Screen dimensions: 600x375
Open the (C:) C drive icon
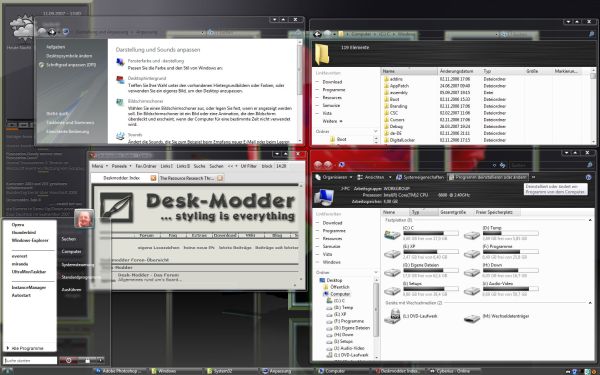[x=392, y=234]
